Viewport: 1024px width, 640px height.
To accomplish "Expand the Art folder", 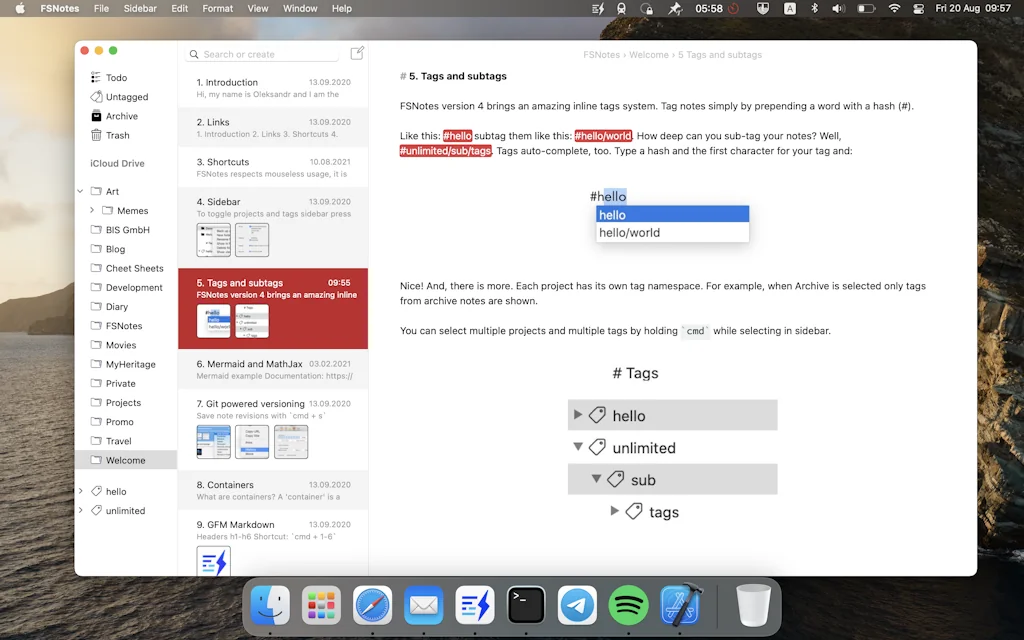I will pos(80,191).
